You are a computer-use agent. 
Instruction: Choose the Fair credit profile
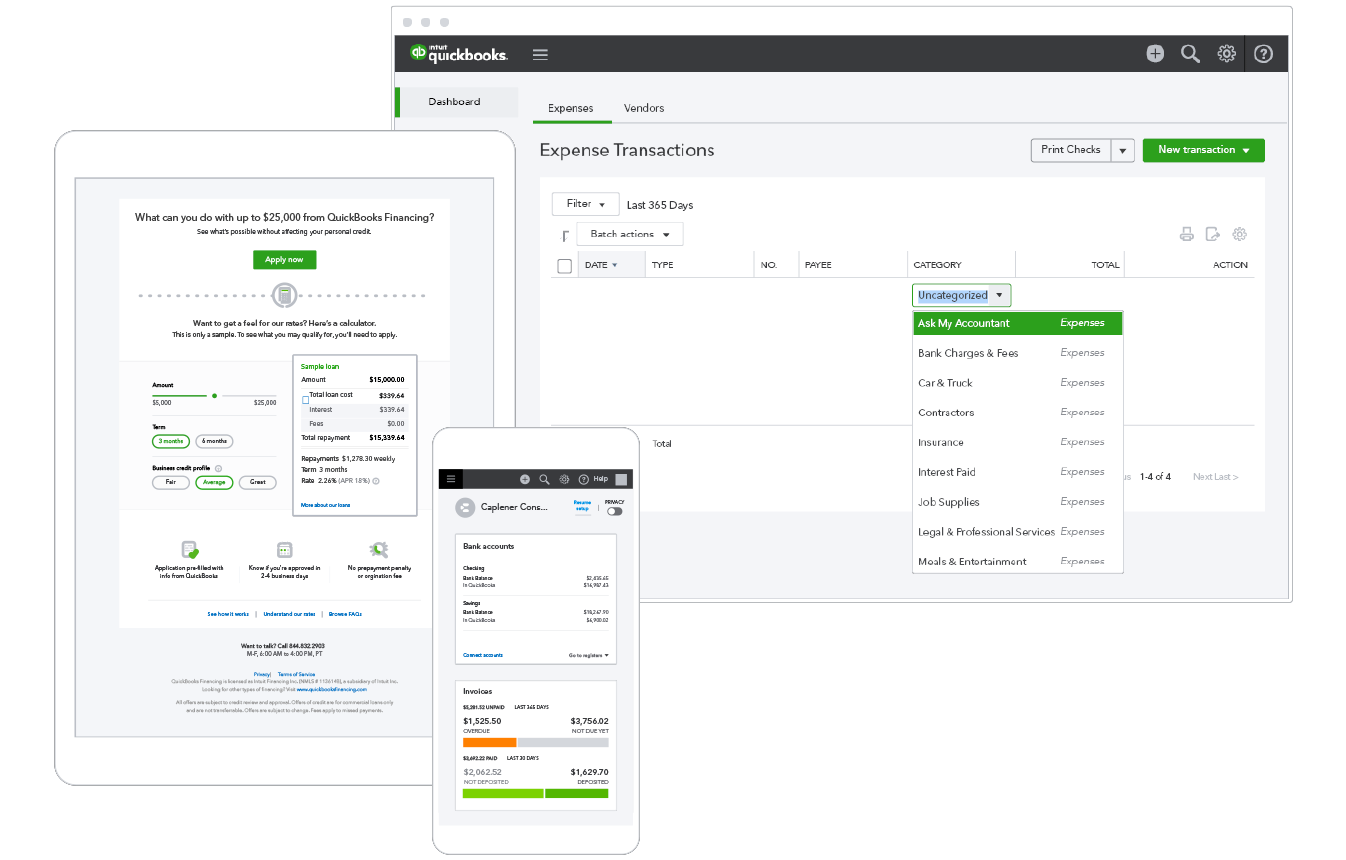tap(171, 482)
